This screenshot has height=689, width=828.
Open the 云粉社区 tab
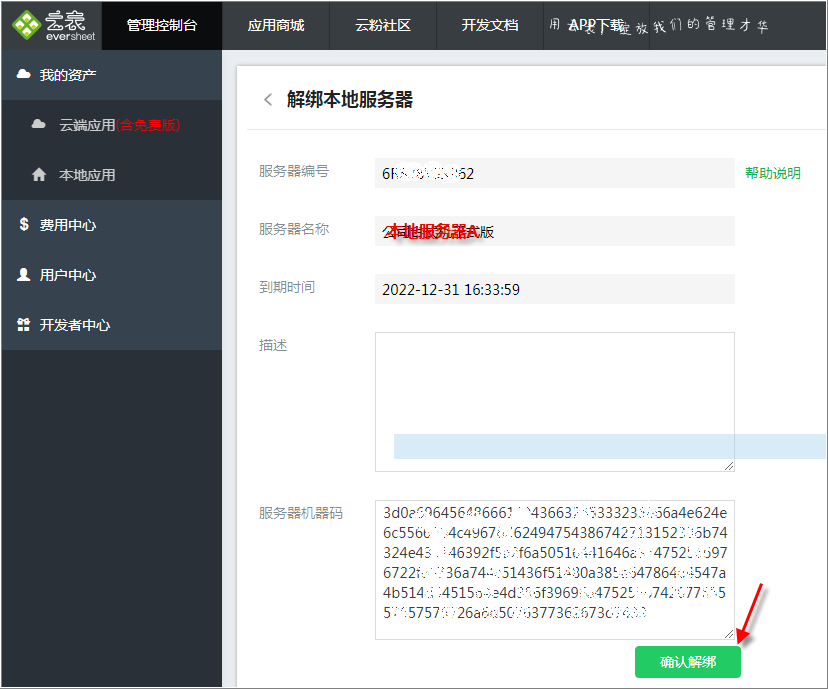(383, 25)
